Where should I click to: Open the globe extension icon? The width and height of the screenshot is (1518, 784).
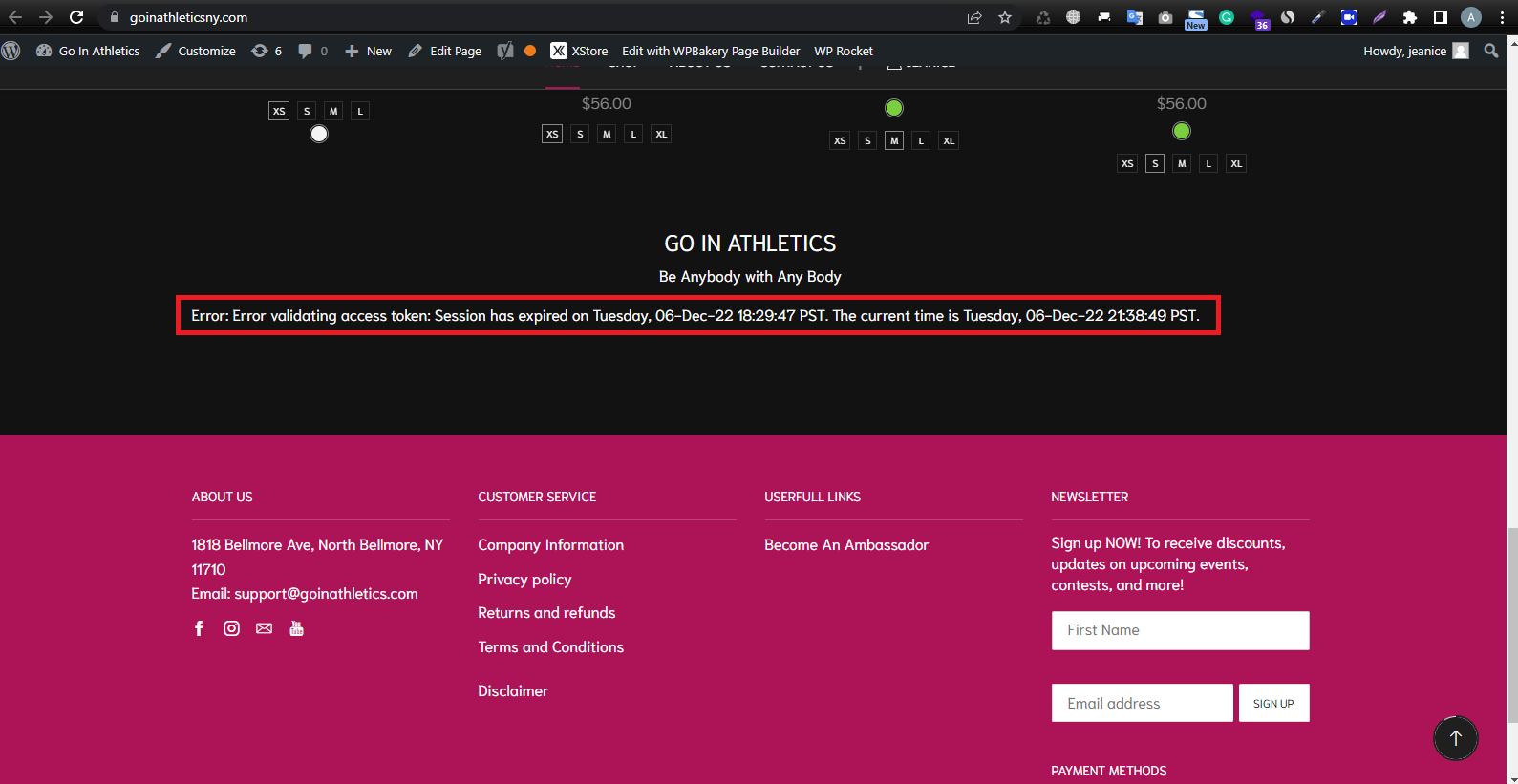point(1074,17)
